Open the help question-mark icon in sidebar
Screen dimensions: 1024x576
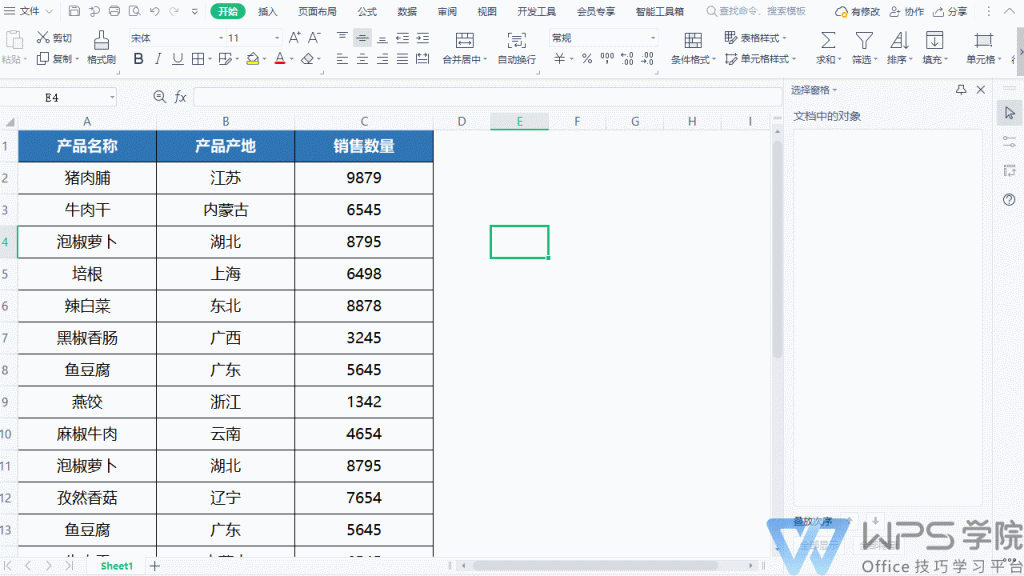(x=1010, y=199)
